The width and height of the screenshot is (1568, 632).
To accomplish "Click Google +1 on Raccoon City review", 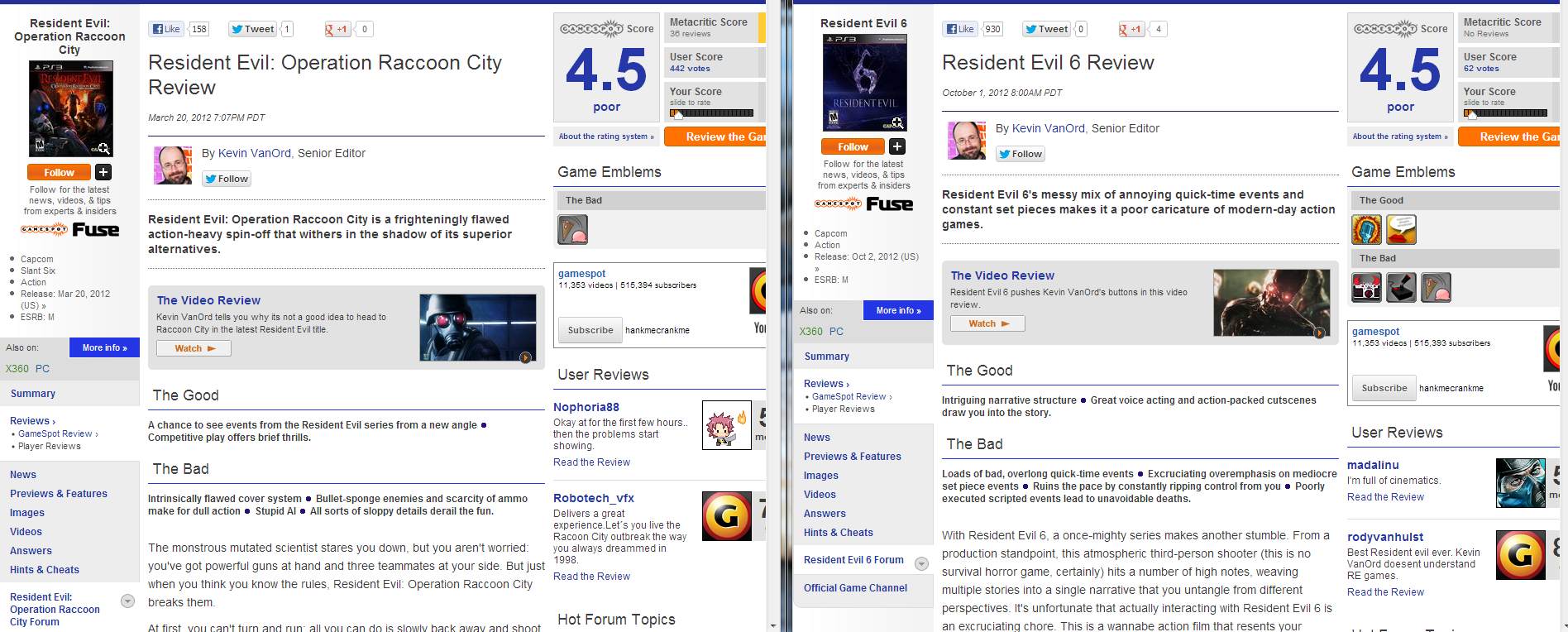I will pos(337,29).
